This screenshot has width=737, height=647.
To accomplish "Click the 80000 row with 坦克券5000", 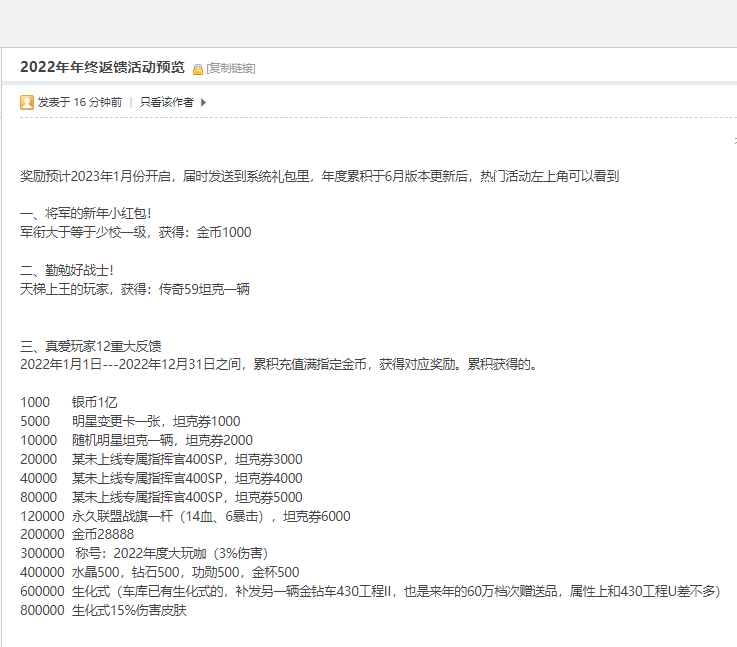I will (161, 497).
